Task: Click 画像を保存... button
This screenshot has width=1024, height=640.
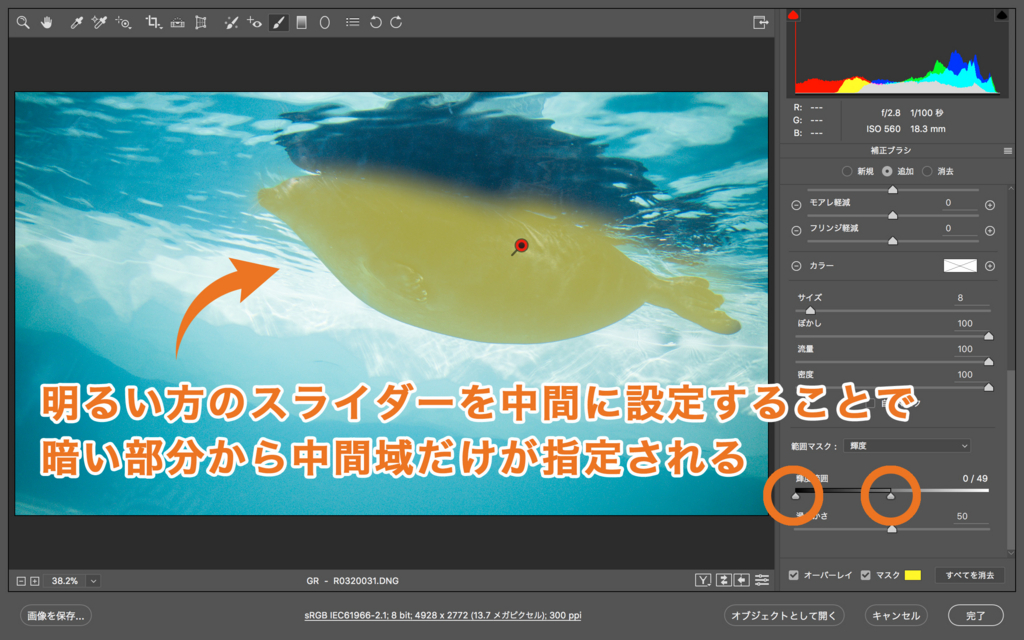Action: tap(56, 615)
